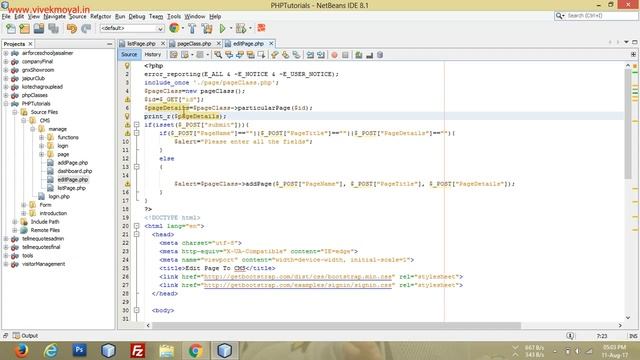Click the editor horizontal scrollbar thumb
This screenshot has height=360, width=640.
[x=336, y=325]
